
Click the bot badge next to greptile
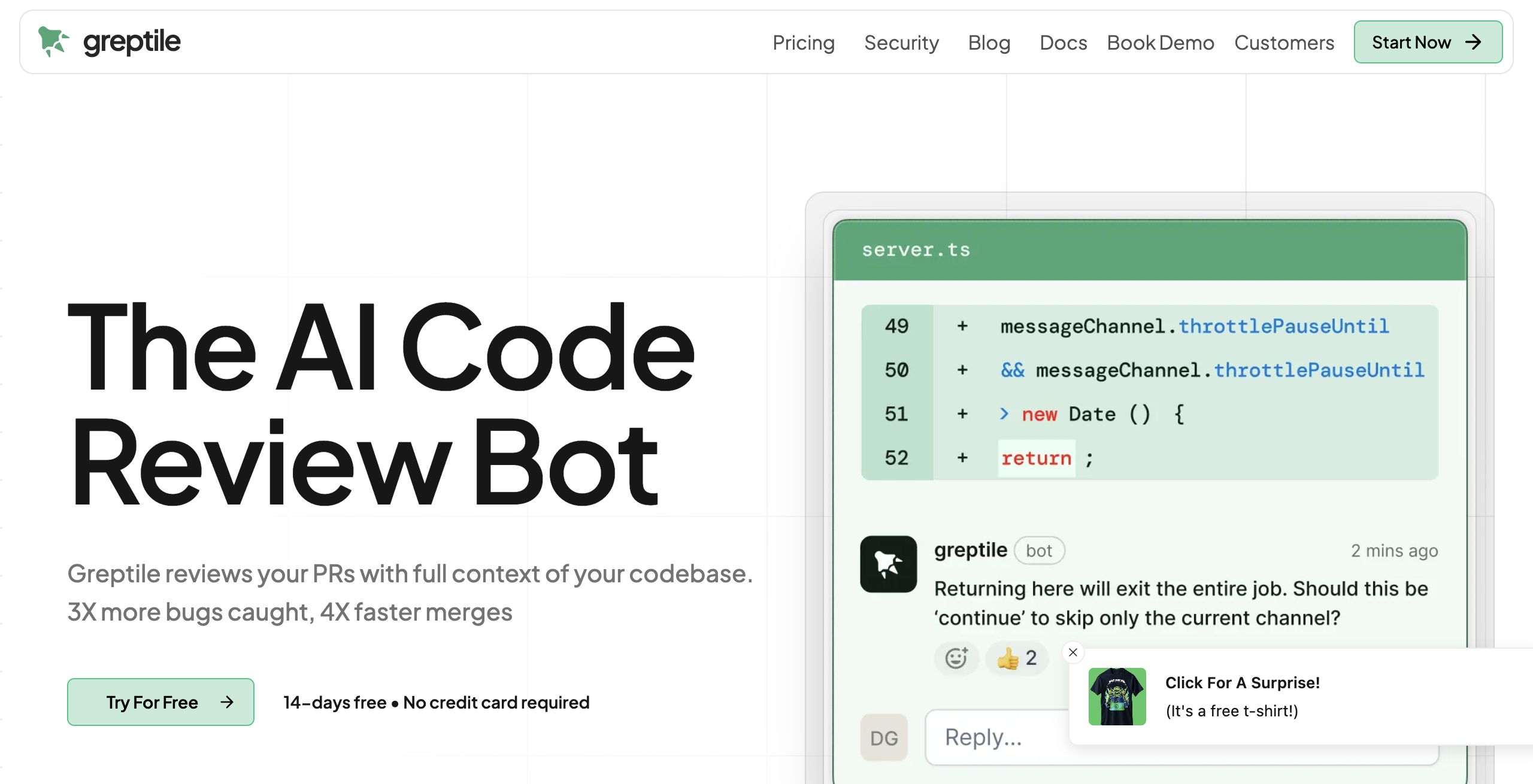(x=1039, y=551)
